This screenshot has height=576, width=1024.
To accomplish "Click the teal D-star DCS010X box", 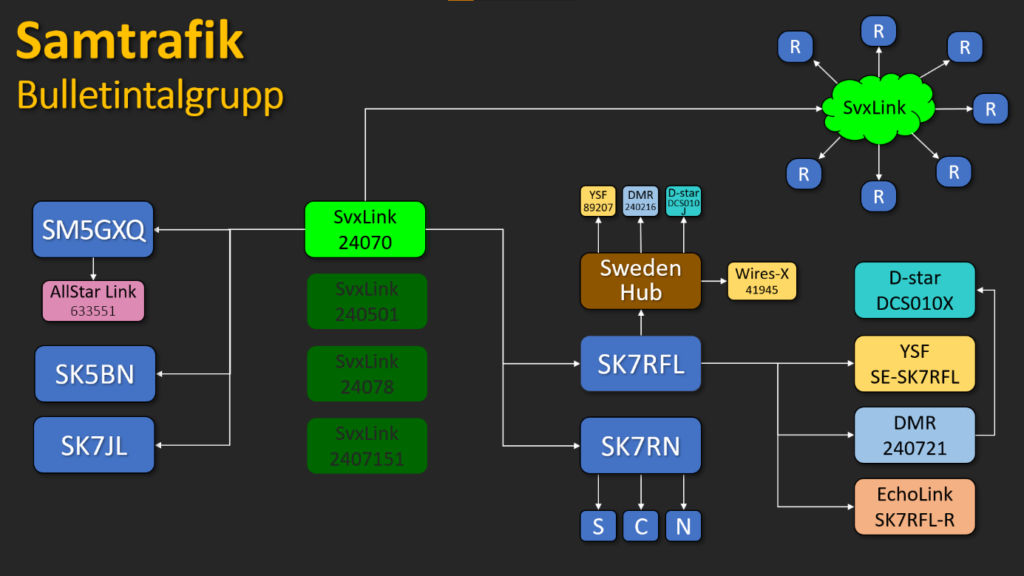I will (x=914, y=290).
